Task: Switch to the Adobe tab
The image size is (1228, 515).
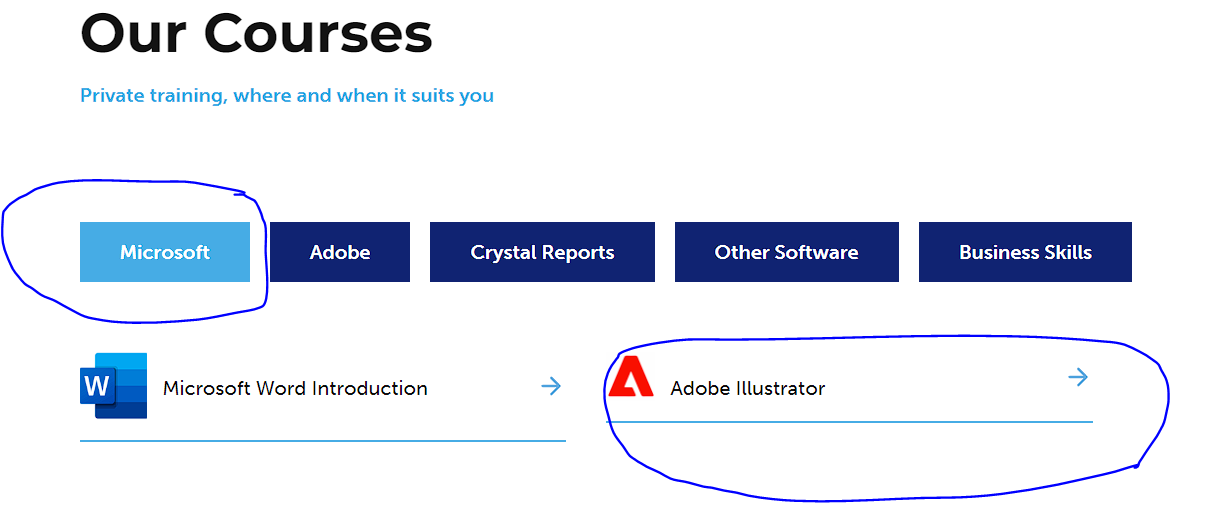Action: coord(340,252)
